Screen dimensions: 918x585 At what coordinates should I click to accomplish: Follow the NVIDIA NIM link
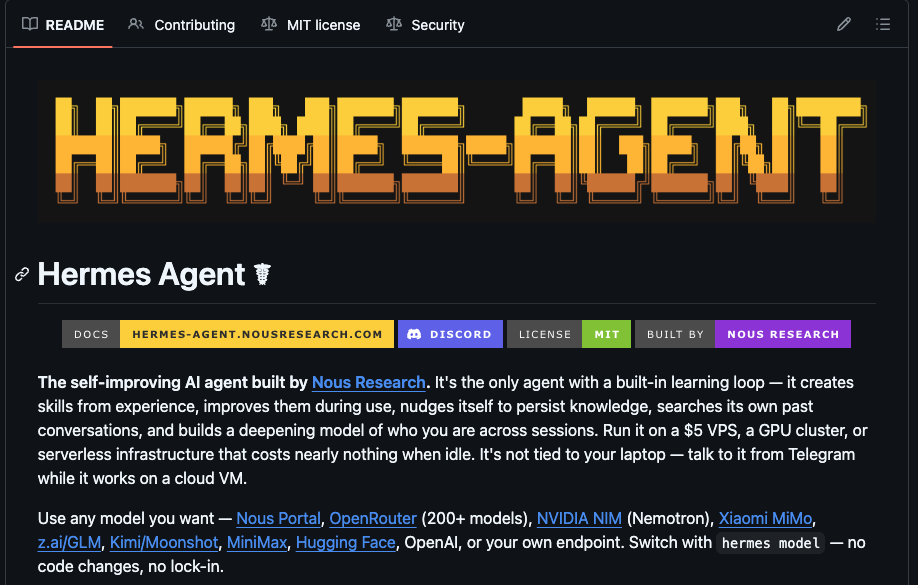[x=579, y=518]
